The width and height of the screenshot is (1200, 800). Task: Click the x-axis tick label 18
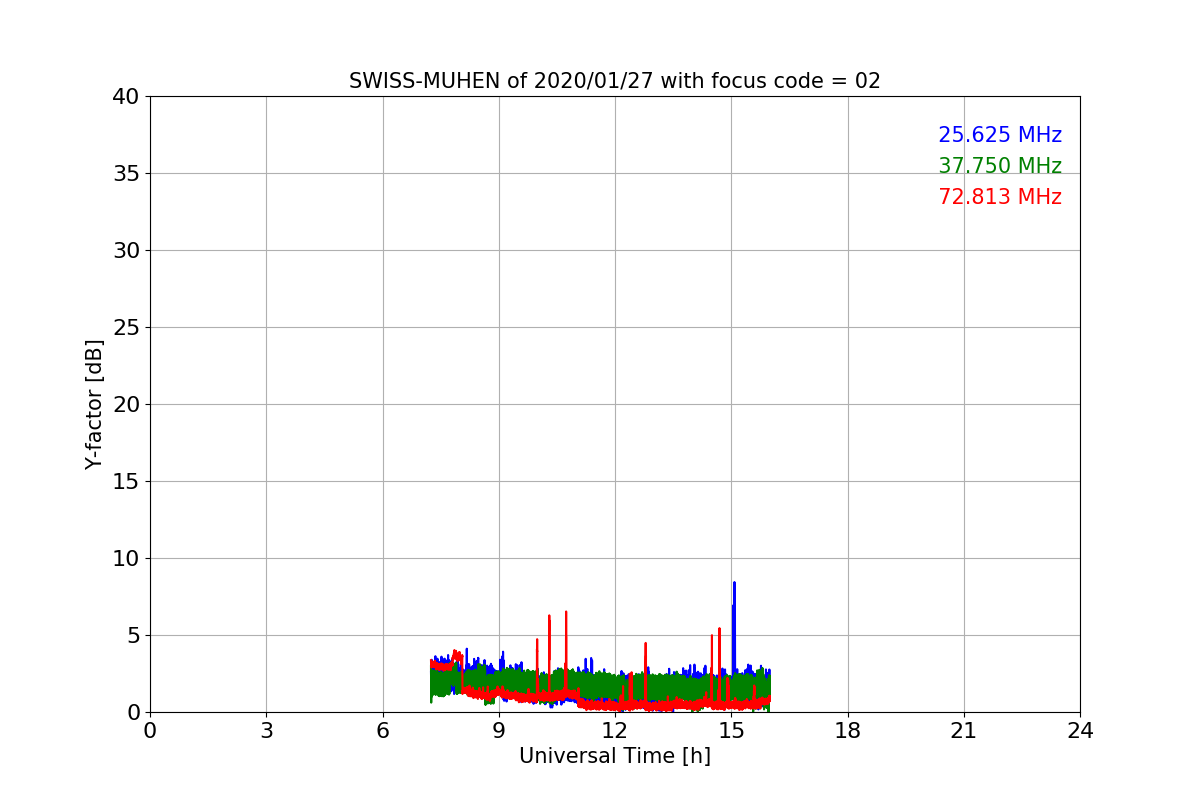[848, 731]
